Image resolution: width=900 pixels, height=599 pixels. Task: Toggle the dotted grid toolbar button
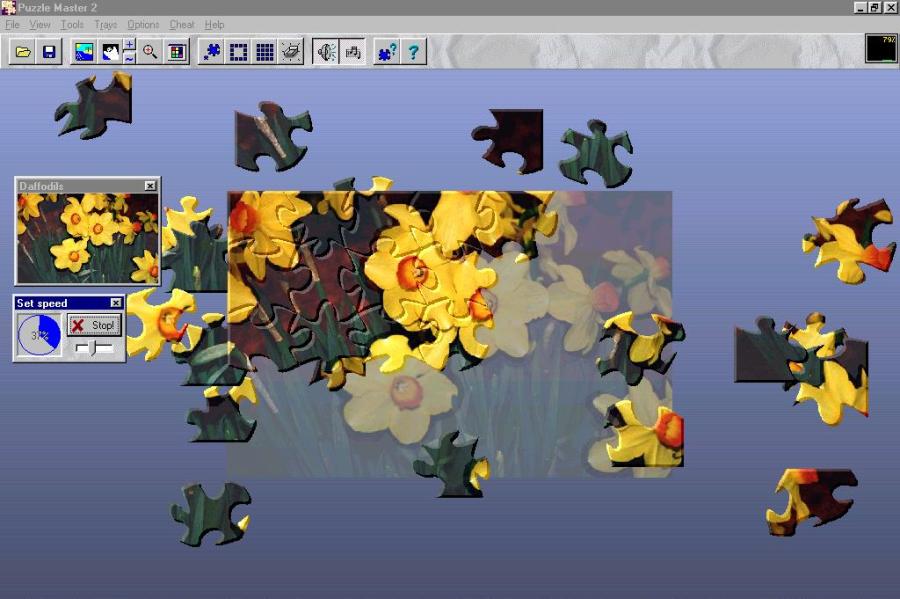[265, 52]
